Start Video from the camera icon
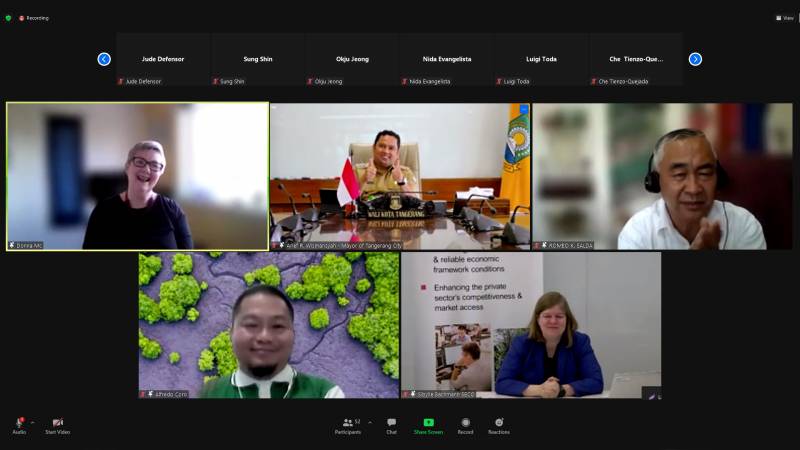Image resolution: width=800 pixels, height=450 pixels. pyautogui.click(x=58, y=423)
